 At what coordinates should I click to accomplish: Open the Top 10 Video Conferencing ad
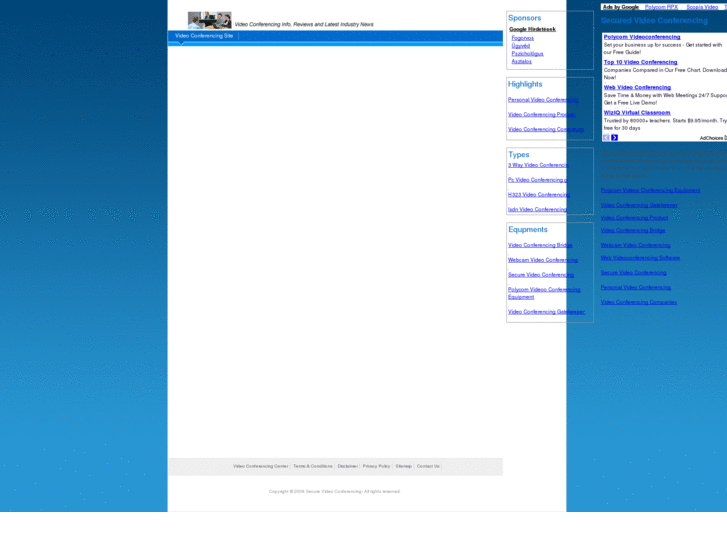point(640,62)
